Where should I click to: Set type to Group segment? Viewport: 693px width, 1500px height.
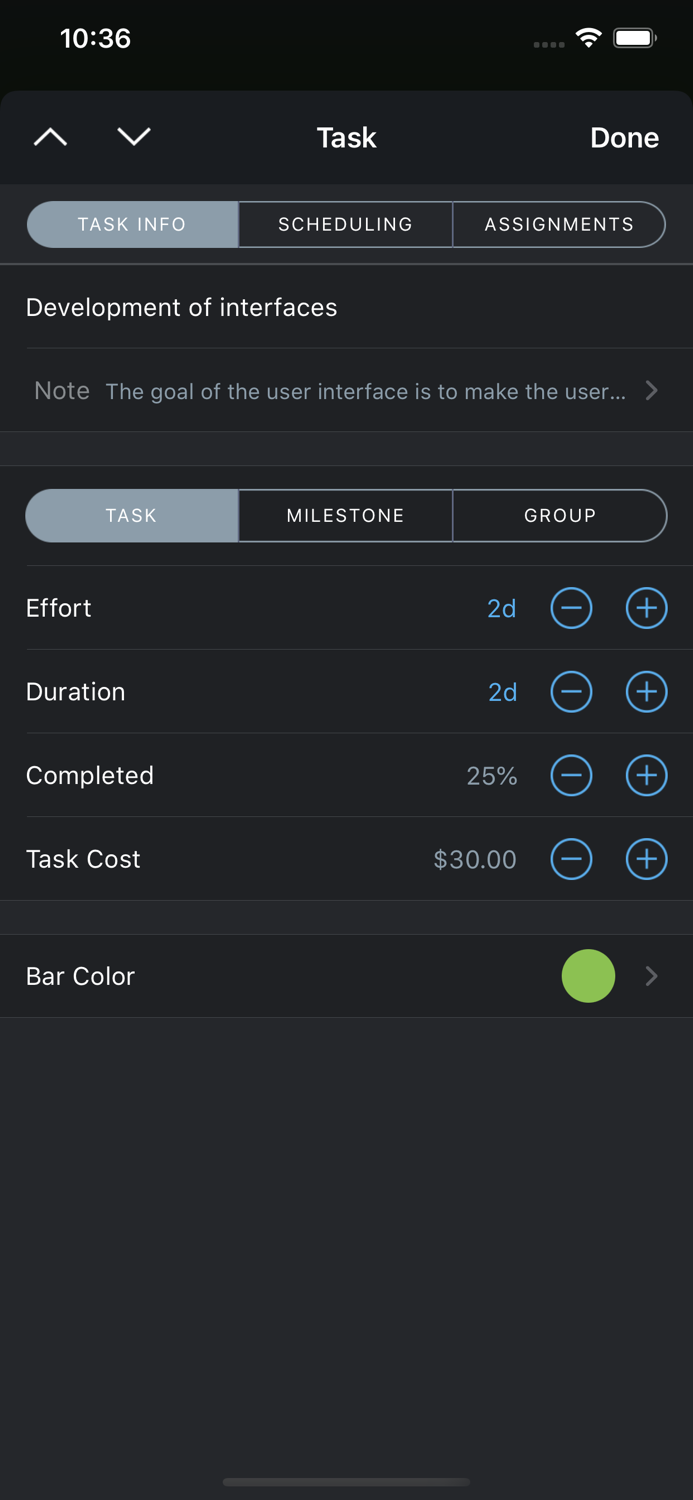pyautogui.click(x=560, y=516)
